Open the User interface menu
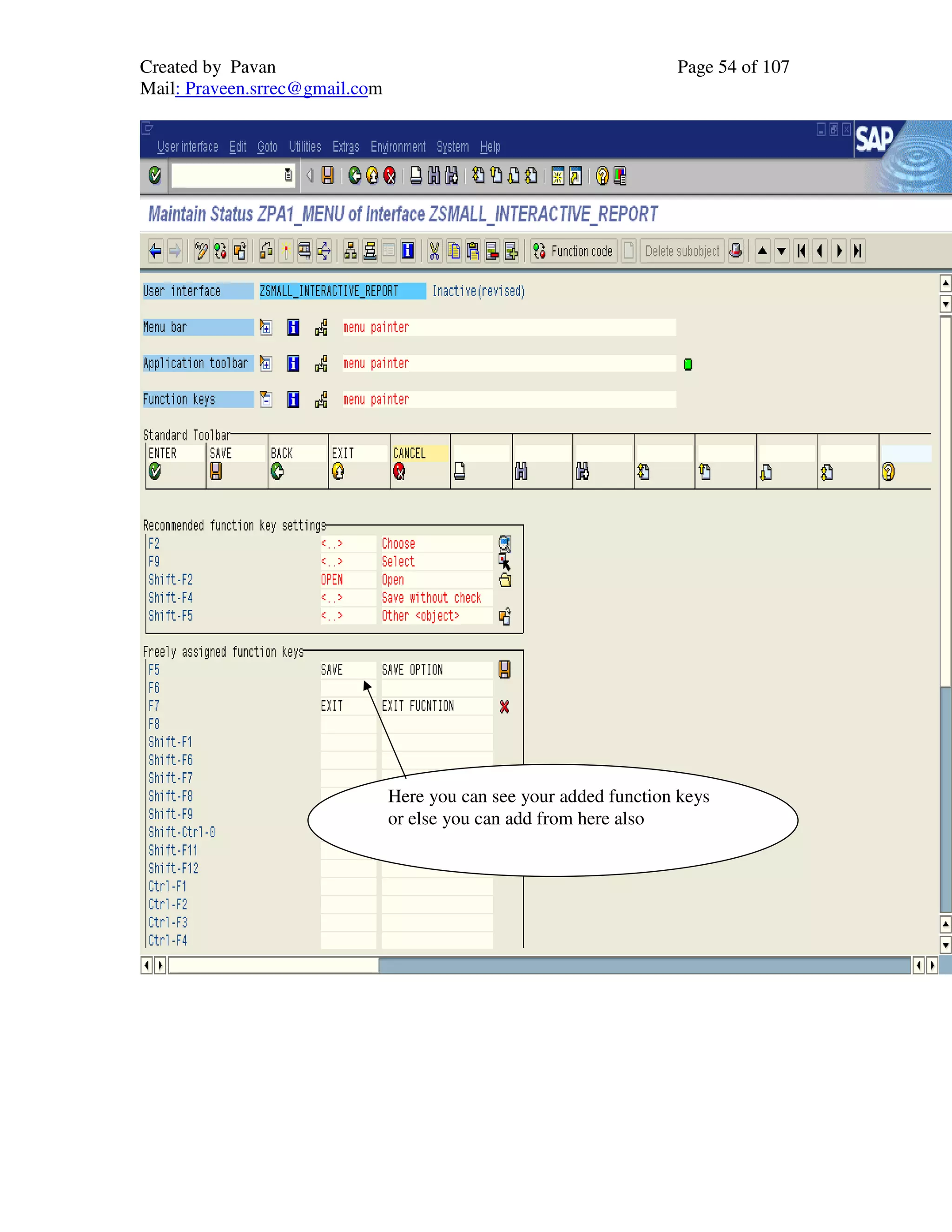 tap(188, 147)
